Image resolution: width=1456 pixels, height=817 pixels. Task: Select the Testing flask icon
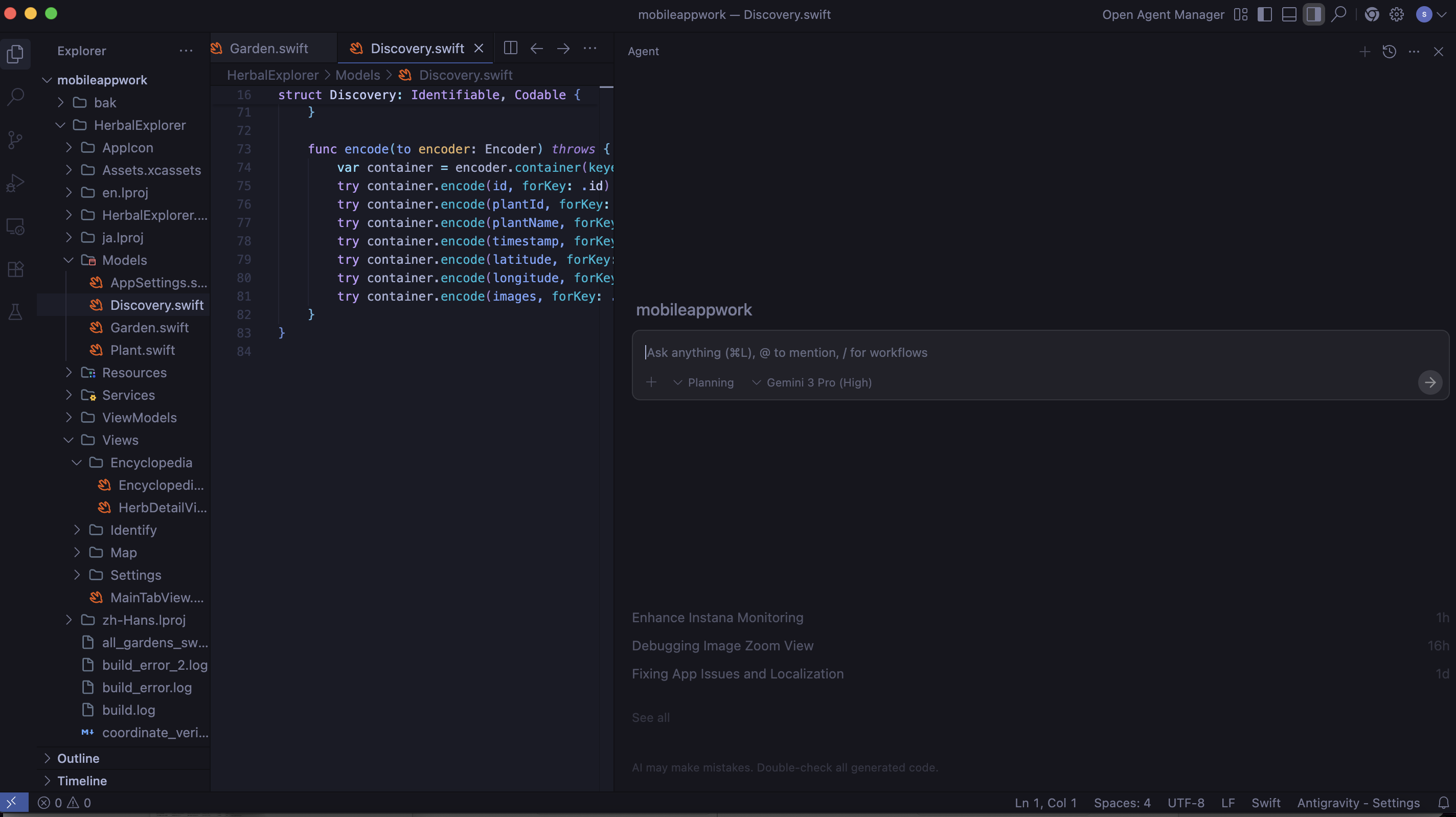point(15,311)
